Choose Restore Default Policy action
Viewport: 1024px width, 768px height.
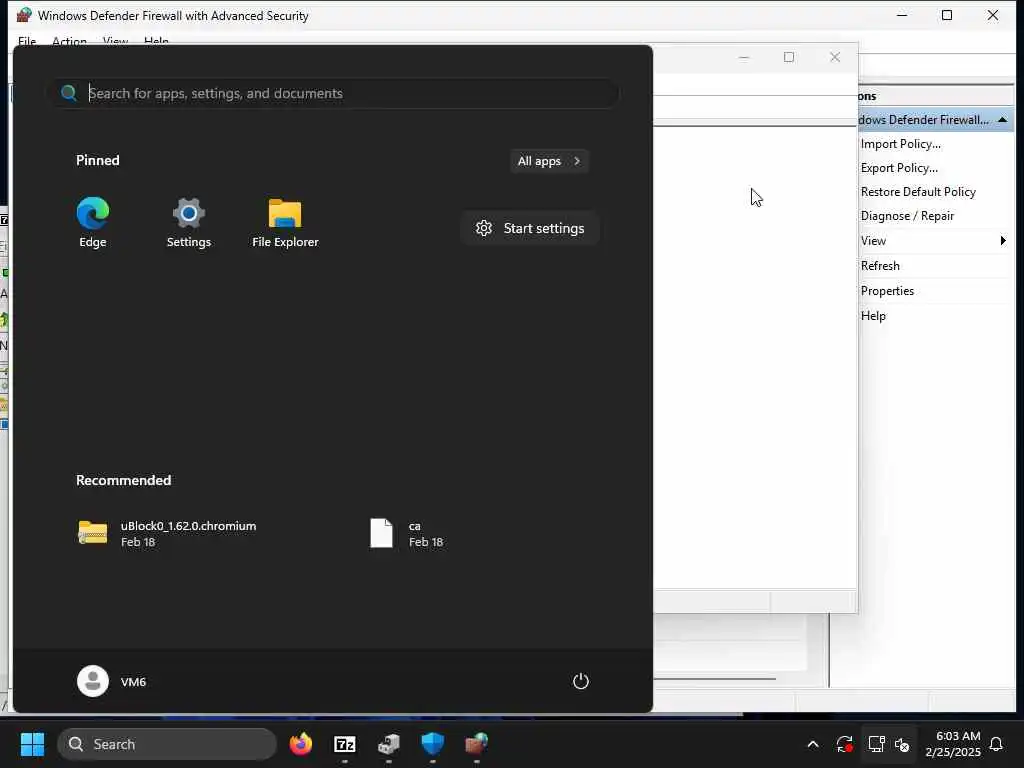click(x=918, y=191)
